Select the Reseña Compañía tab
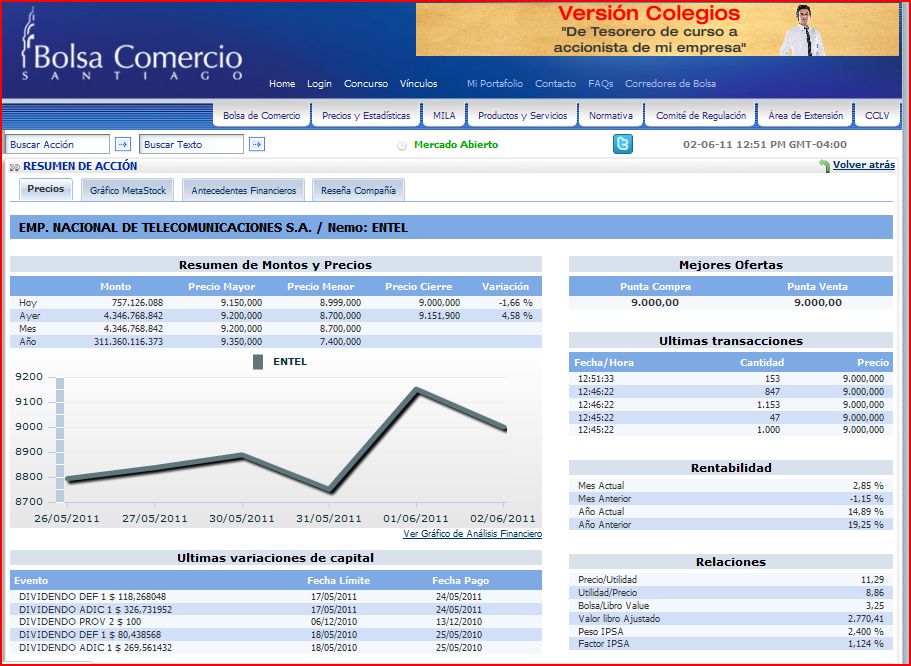Viewport: 911px width, 666px height. 359,190
